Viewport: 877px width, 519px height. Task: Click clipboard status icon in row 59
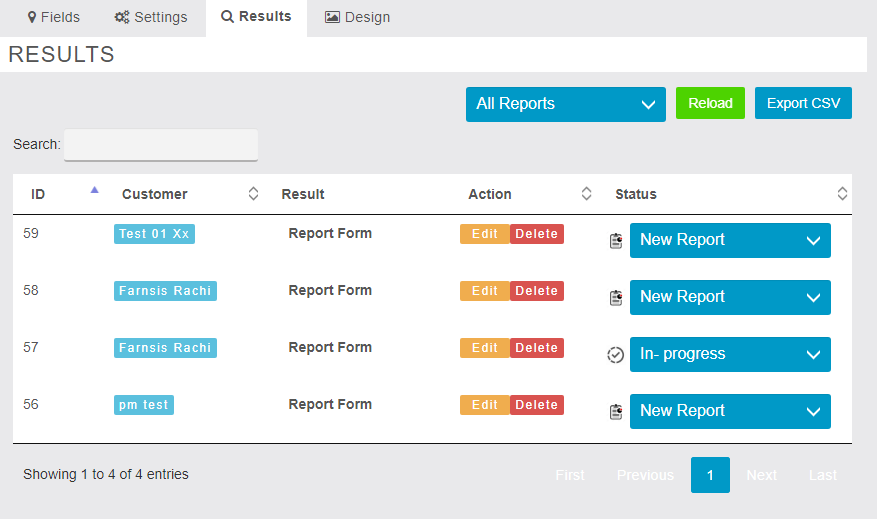pos(616,240)
